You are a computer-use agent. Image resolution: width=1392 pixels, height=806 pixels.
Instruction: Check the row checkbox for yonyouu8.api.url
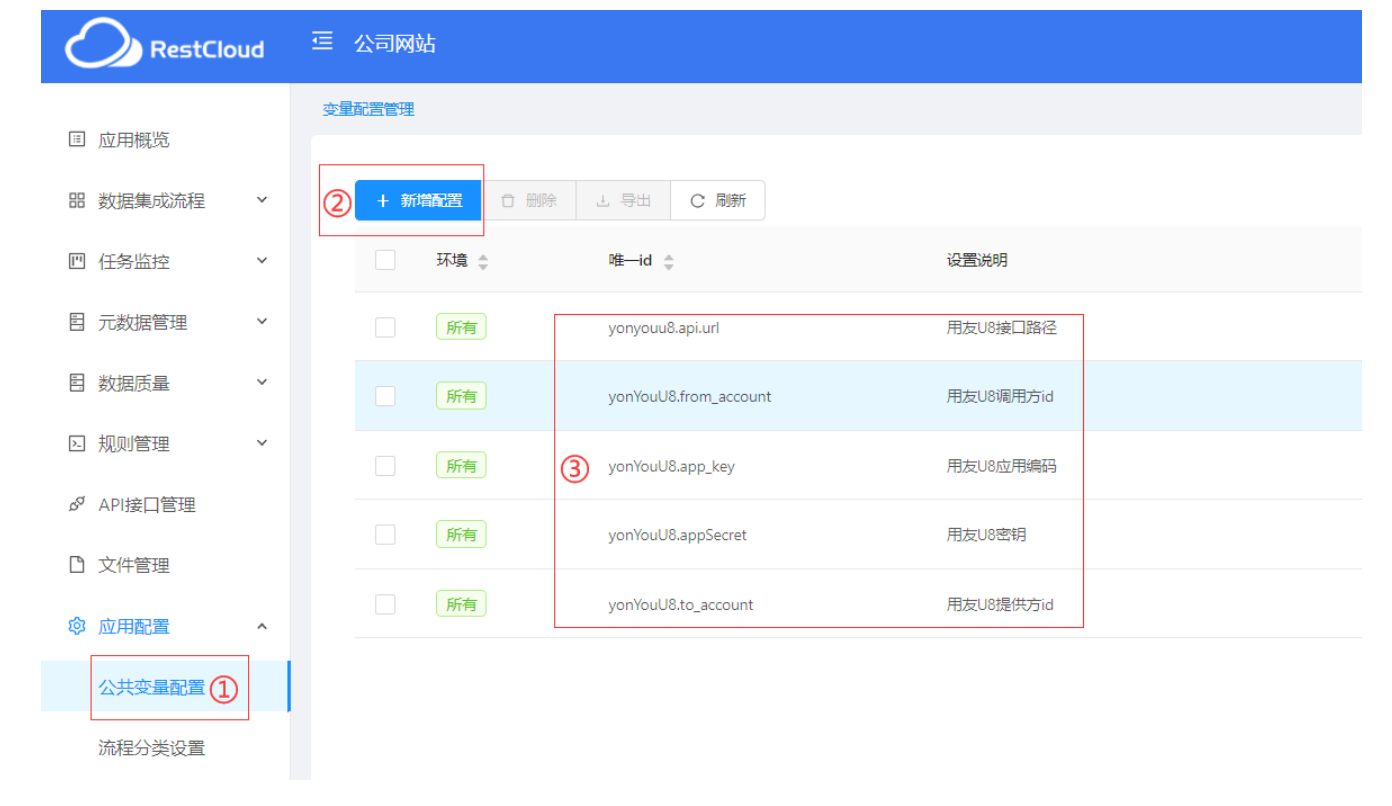[x=385, y=326]
